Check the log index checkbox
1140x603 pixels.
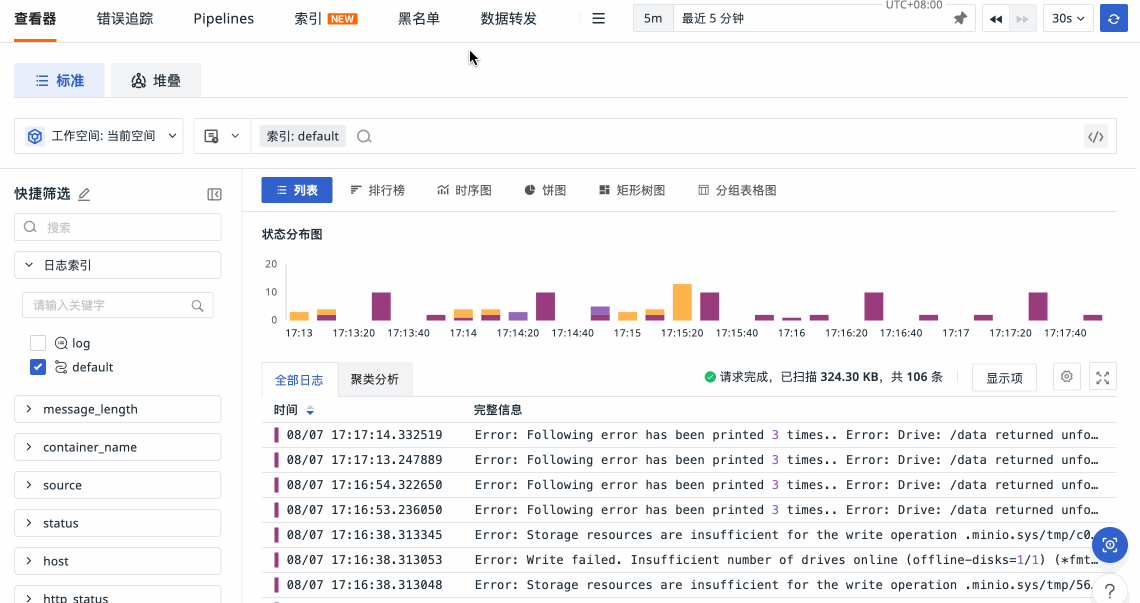(38, 343)
